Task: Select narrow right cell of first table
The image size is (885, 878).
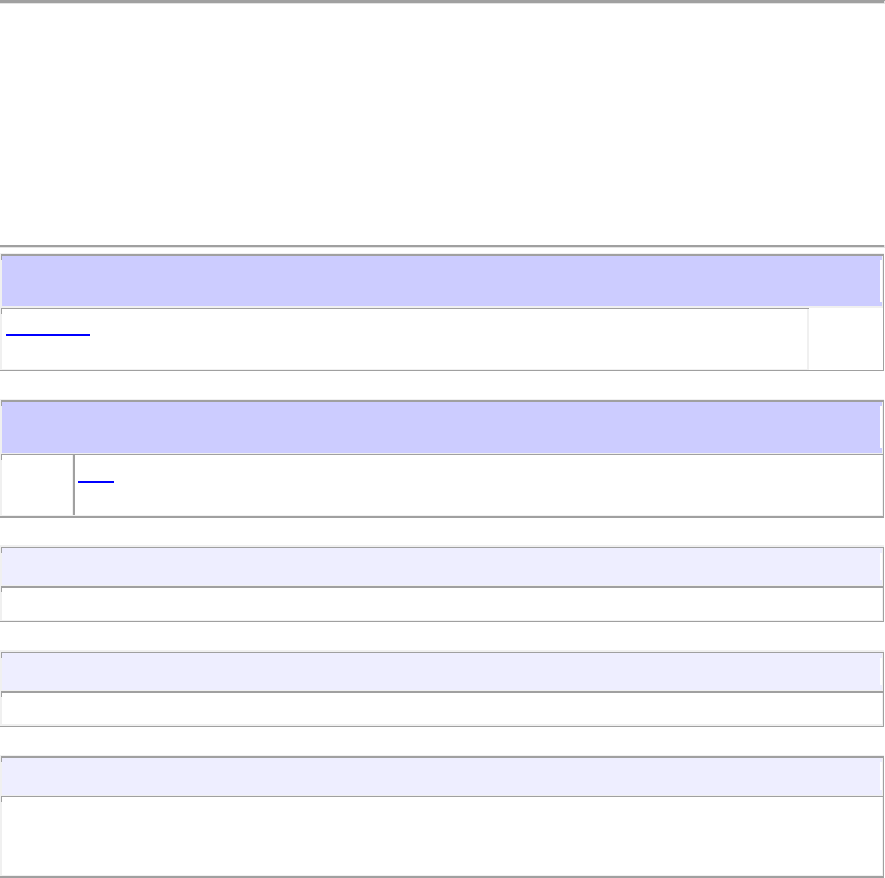Action: tap(846, 339)
